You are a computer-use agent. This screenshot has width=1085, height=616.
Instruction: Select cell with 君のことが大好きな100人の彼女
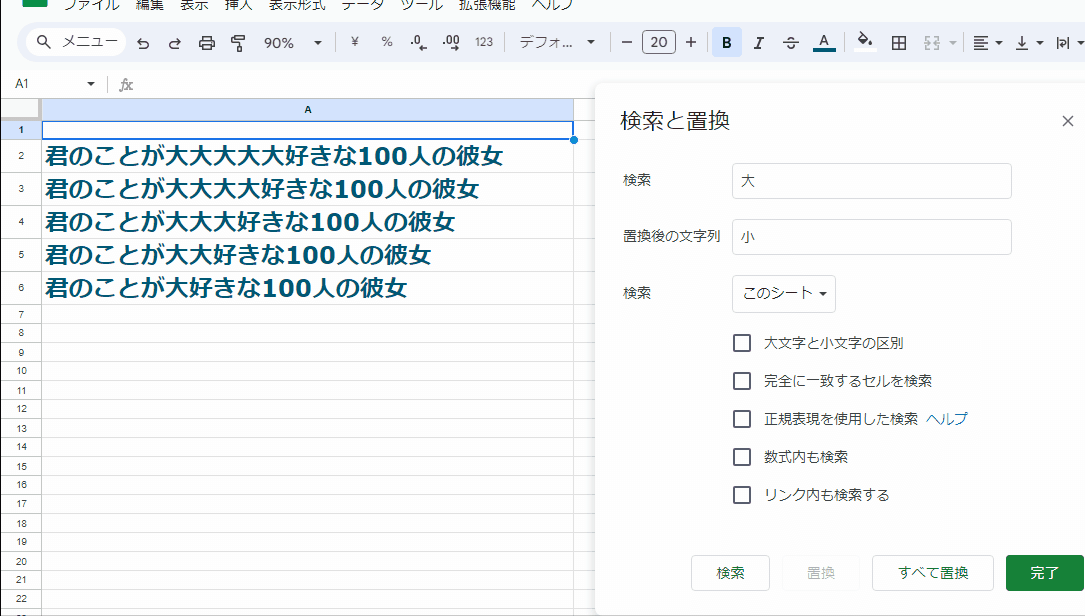tap(307, 287)
